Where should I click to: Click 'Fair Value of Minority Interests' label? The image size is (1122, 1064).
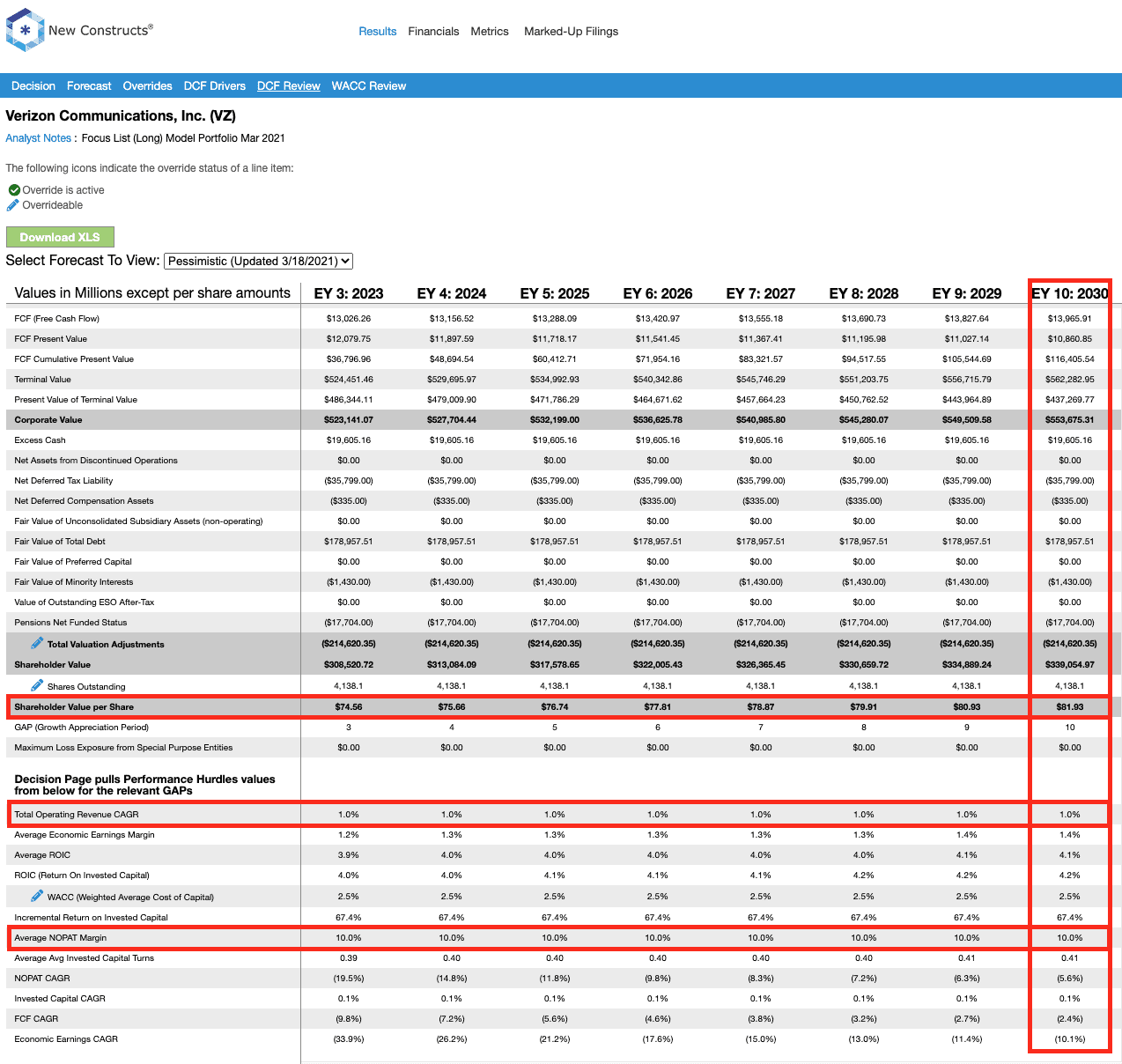(74, 582)
